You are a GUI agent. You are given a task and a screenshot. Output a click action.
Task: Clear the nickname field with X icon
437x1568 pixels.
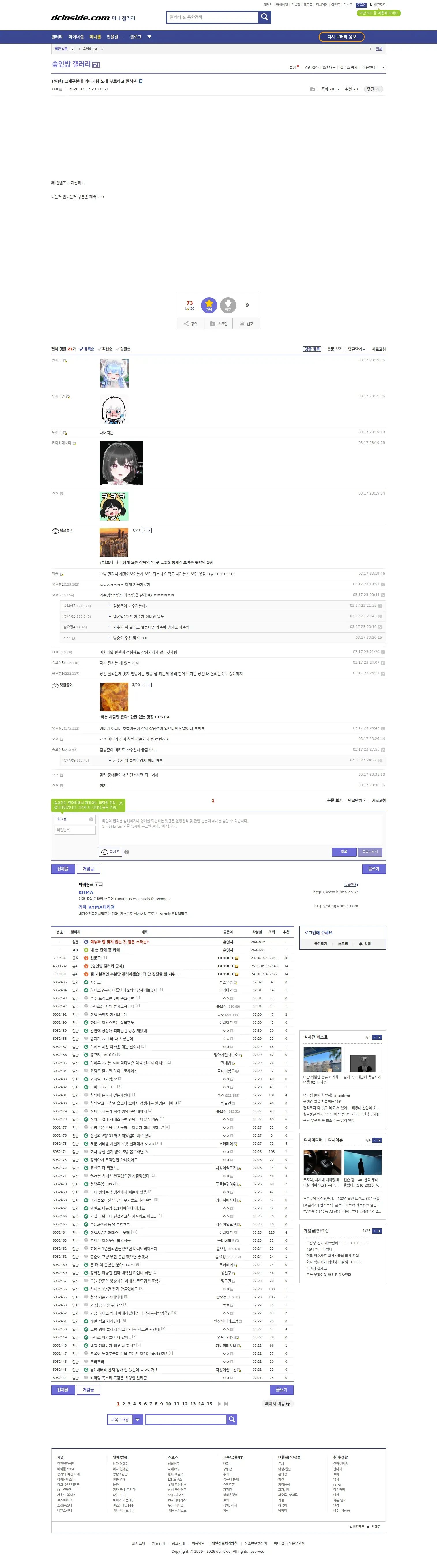coord(91,819)
